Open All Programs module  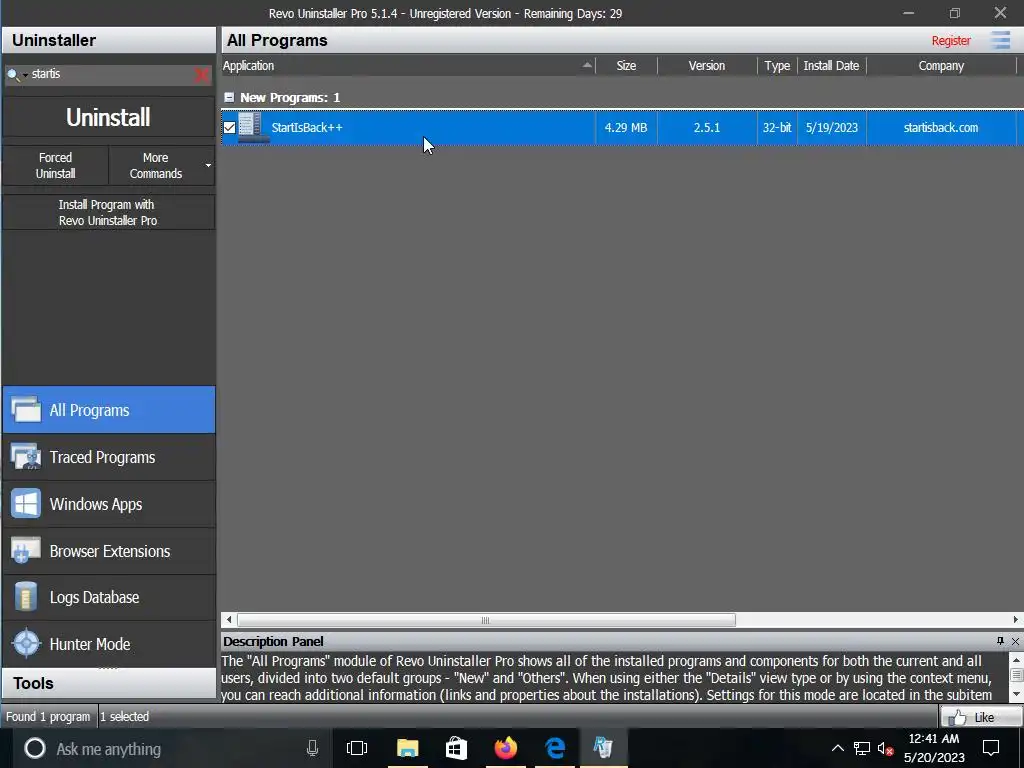tap(109, 410)
